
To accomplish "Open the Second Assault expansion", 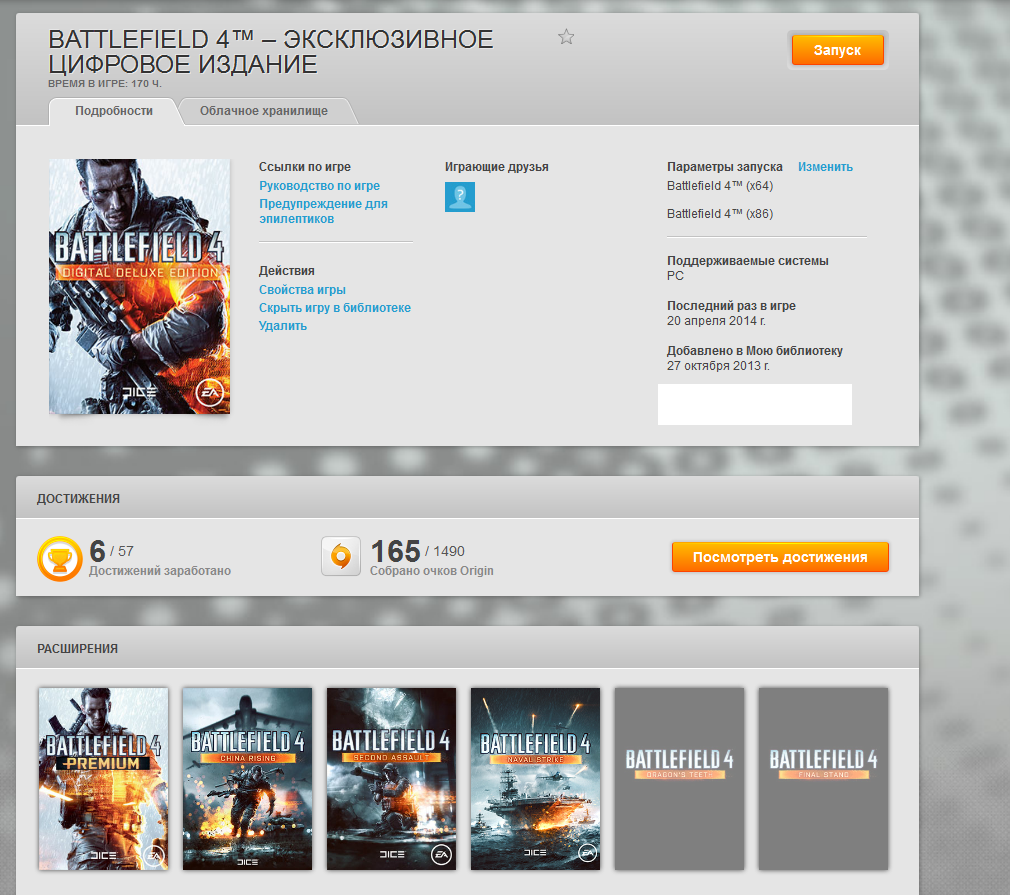I will coord(392,779).
